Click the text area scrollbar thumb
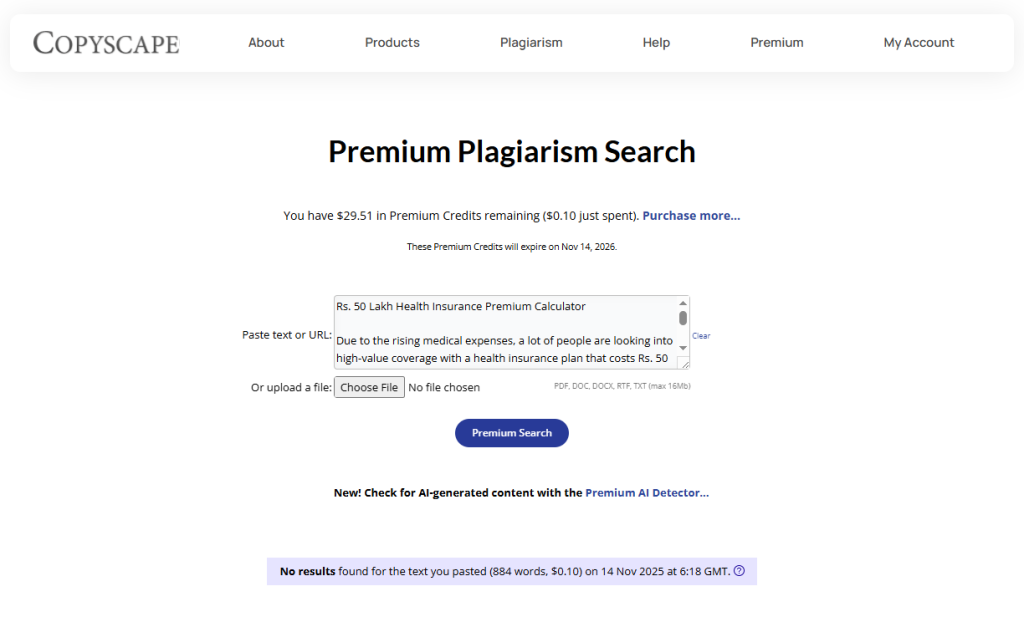Image resolution: width=1024 pixels, height=622 pixels. pos(683,318)
